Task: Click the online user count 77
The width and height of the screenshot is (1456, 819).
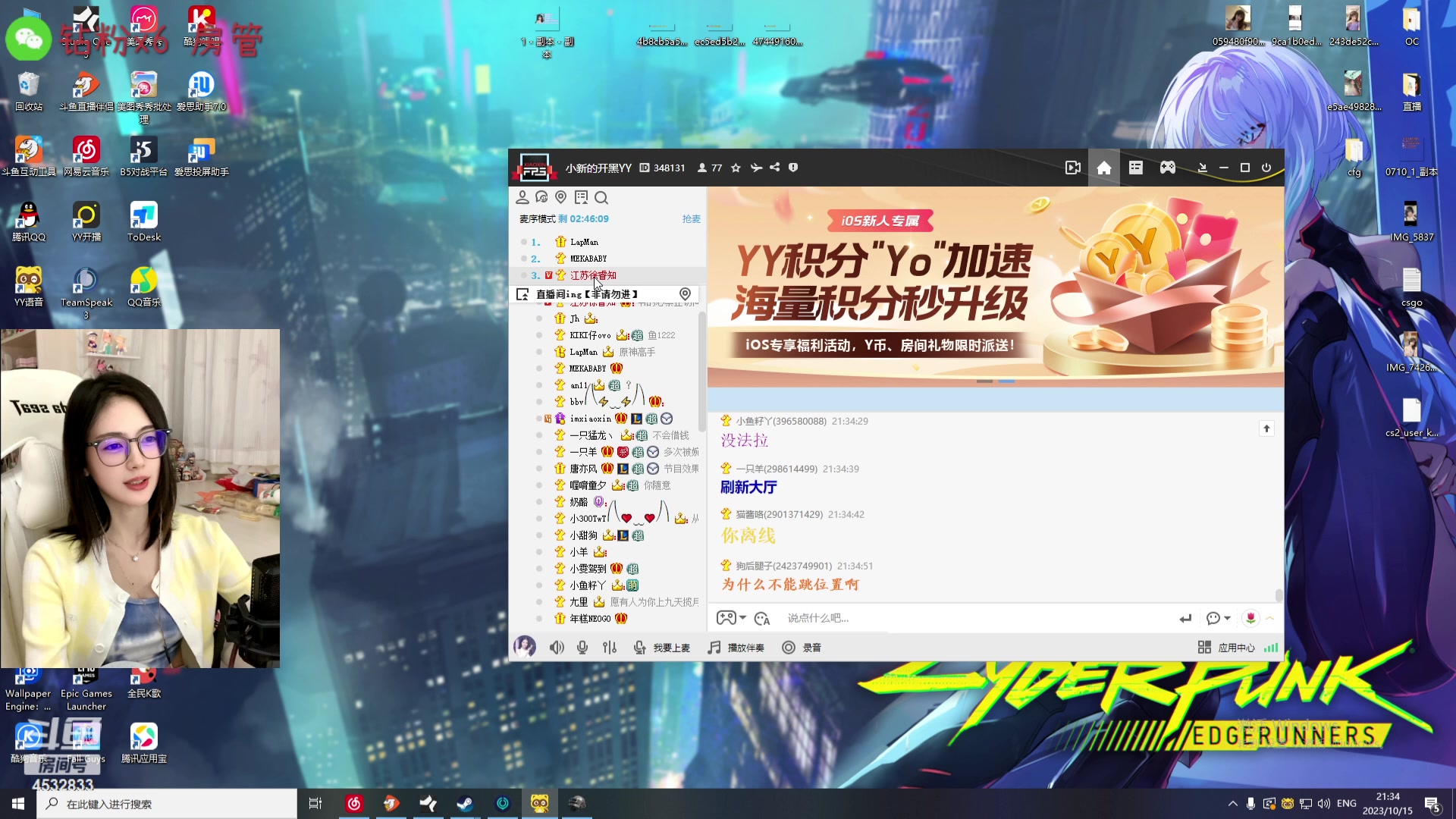Action: click(x=710, y=168)
